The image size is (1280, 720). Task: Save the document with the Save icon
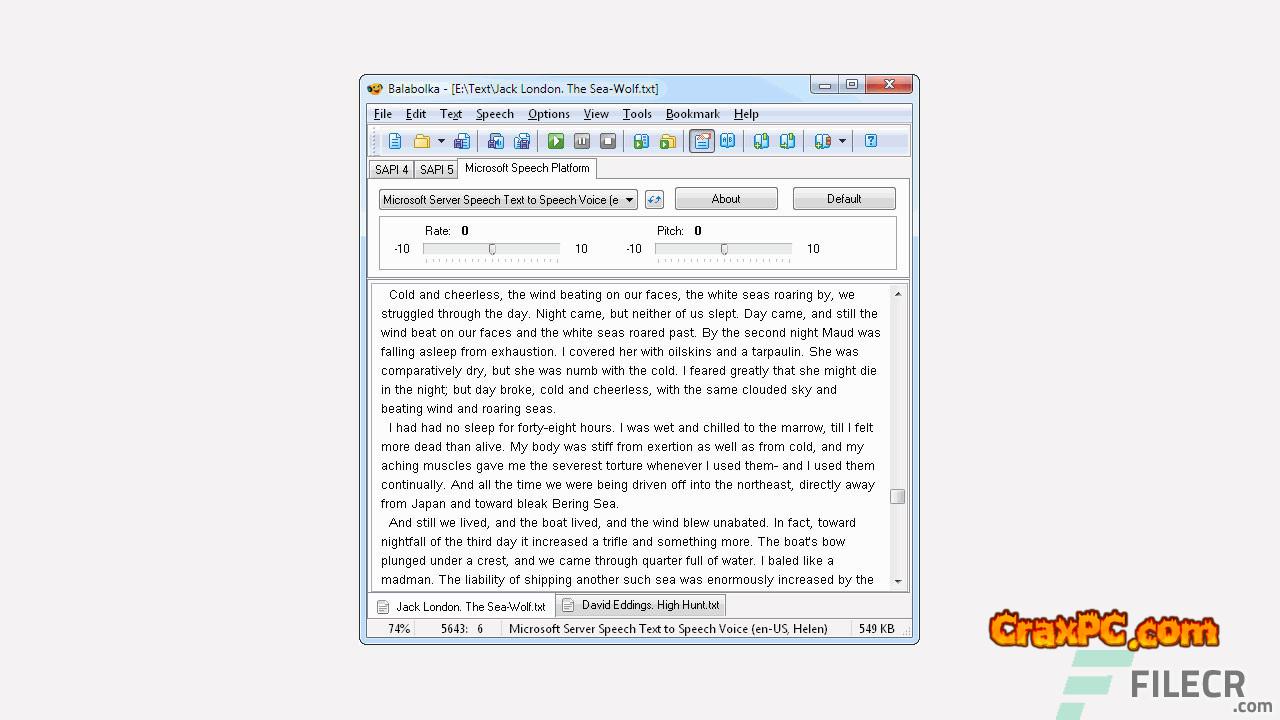[x=462, y=141]
